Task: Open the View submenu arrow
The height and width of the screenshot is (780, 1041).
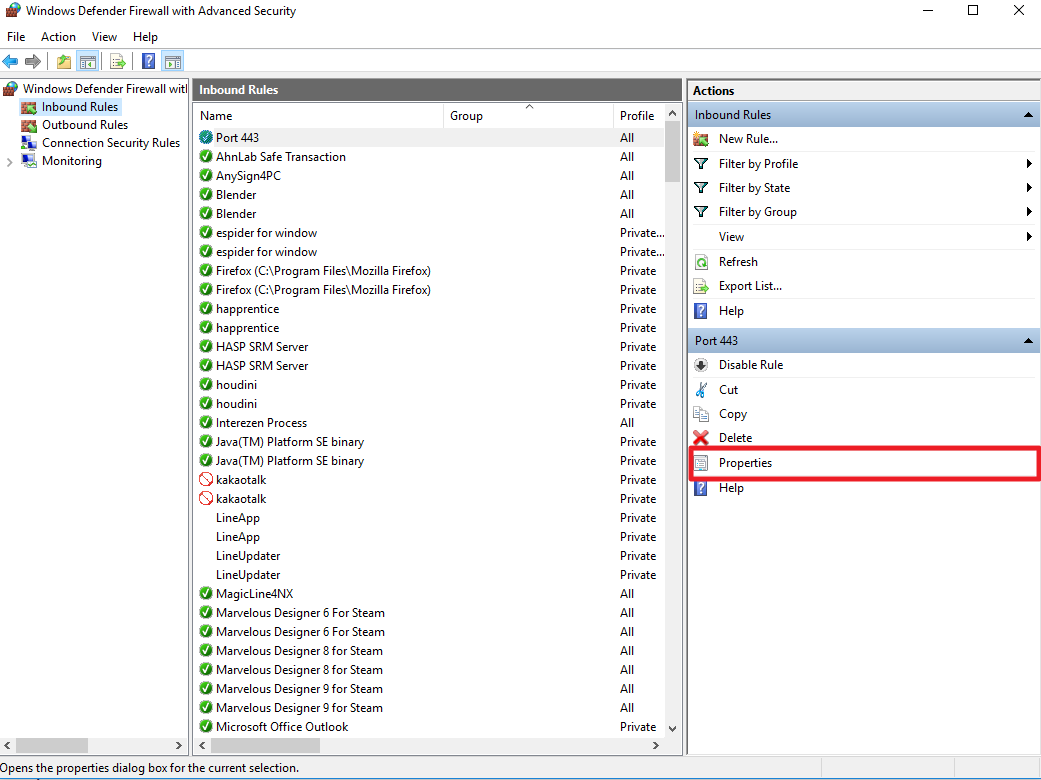Action: (1028, 236)
